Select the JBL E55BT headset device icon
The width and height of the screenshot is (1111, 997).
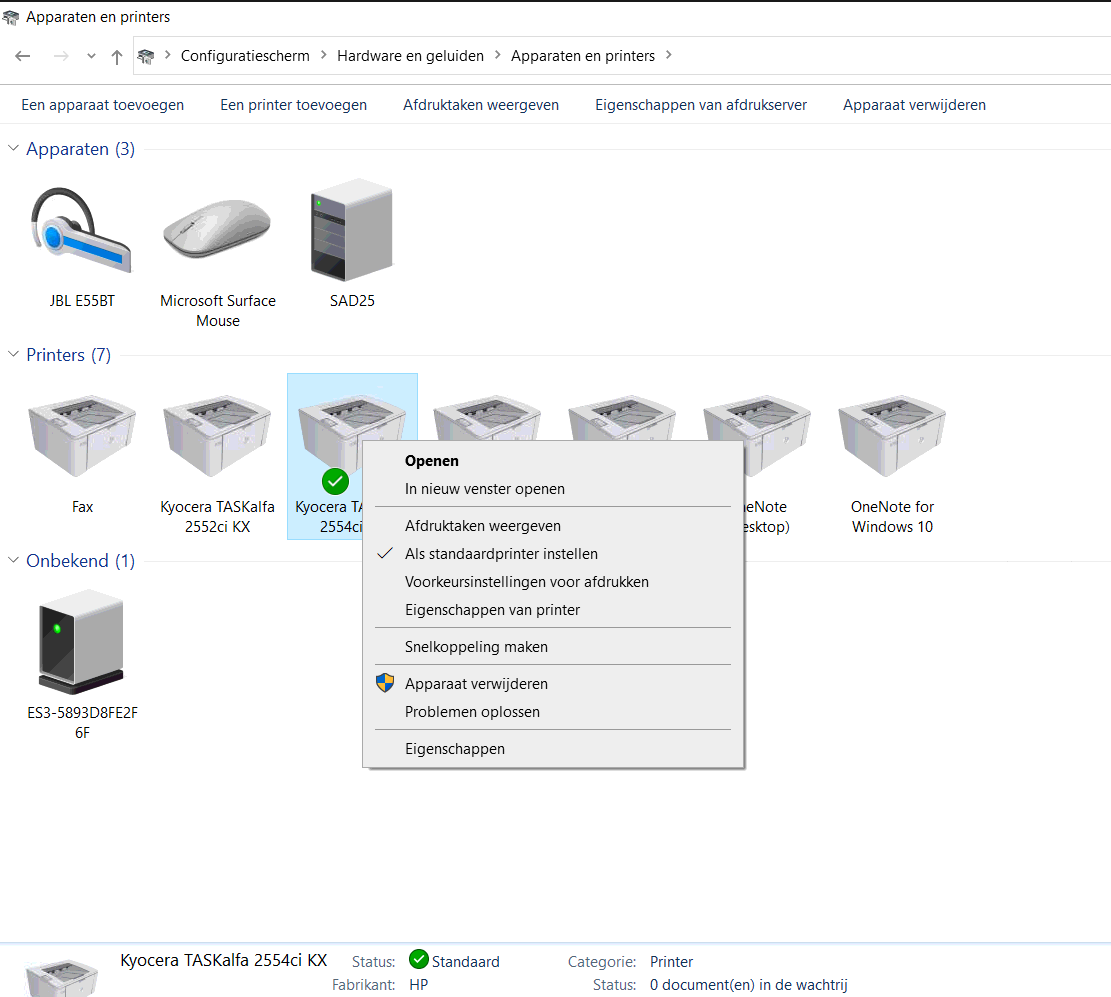pyautogui.click(x=81, y=230)
